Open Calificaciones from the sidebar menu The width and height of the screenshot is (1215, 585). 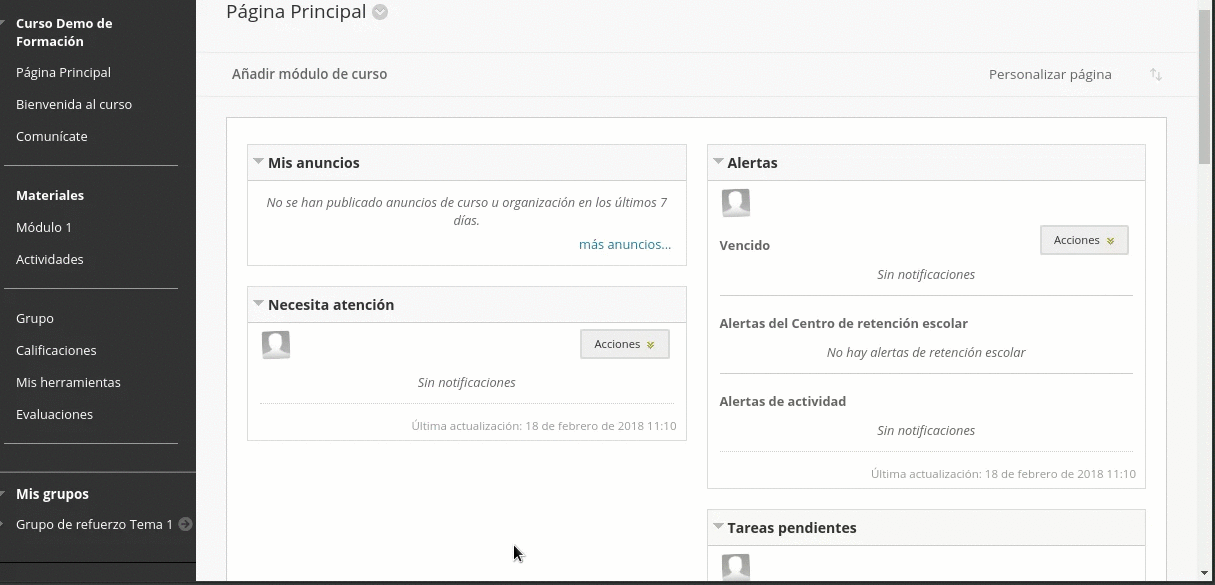tap(56, 350)
